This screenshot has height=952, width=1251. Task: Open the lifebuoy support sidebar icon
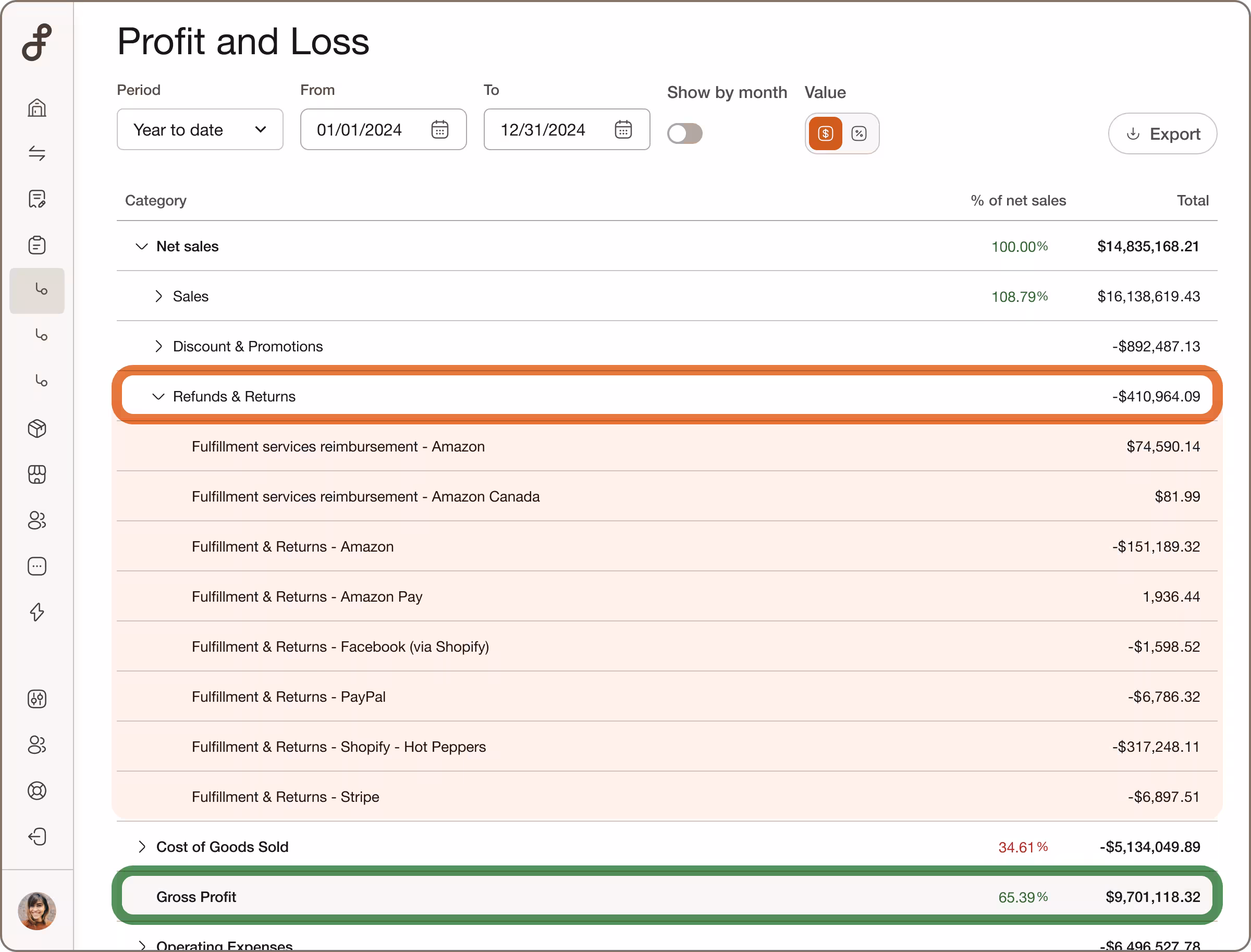tap(37, 790)
